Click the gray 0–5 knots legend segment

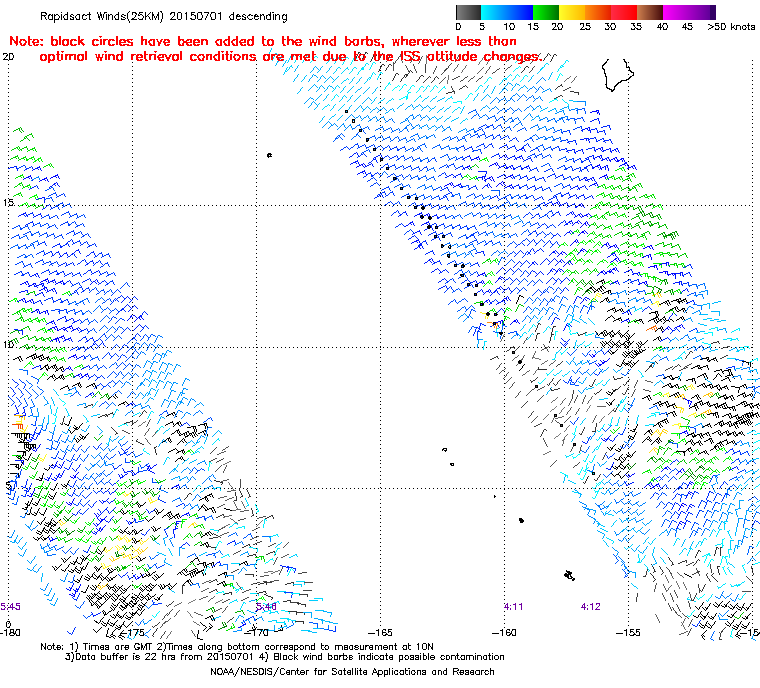coord(468,12)
